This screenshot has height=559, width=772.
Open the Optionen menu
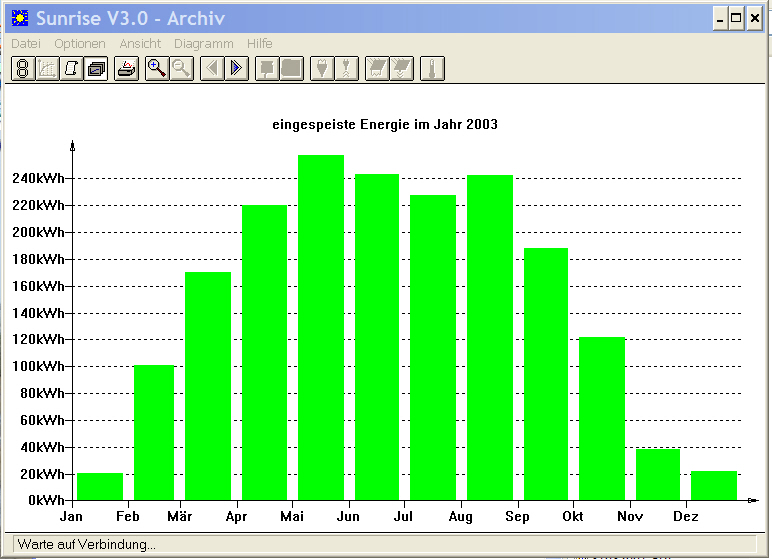pyautogui.click(x=80, y=44)
